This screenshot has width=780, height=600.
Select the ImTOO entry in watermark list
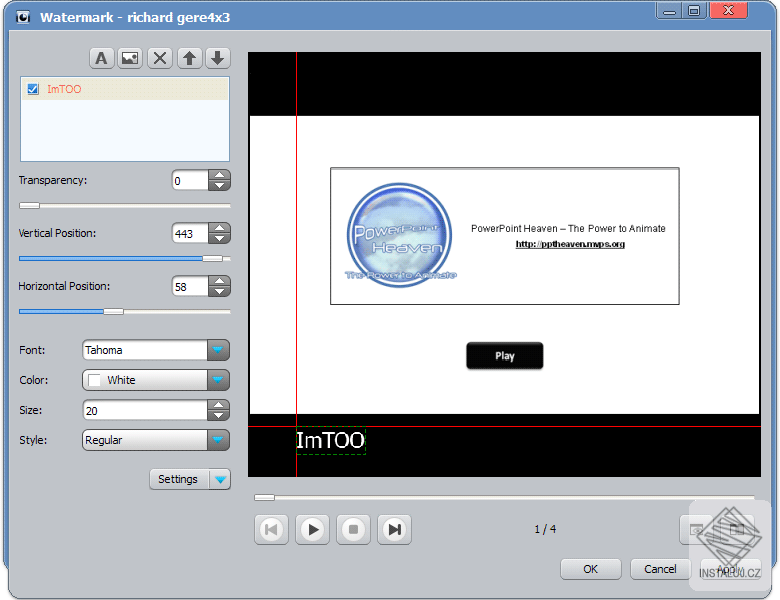pos(124,89)
